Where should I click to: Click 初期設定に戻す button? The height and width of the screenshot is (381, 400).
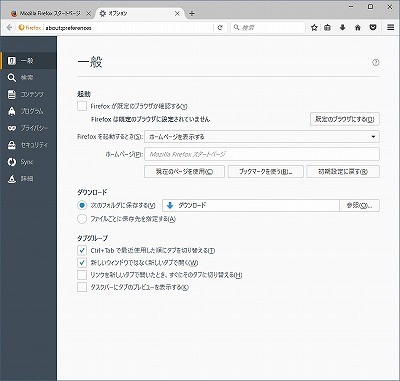(343, 172)
